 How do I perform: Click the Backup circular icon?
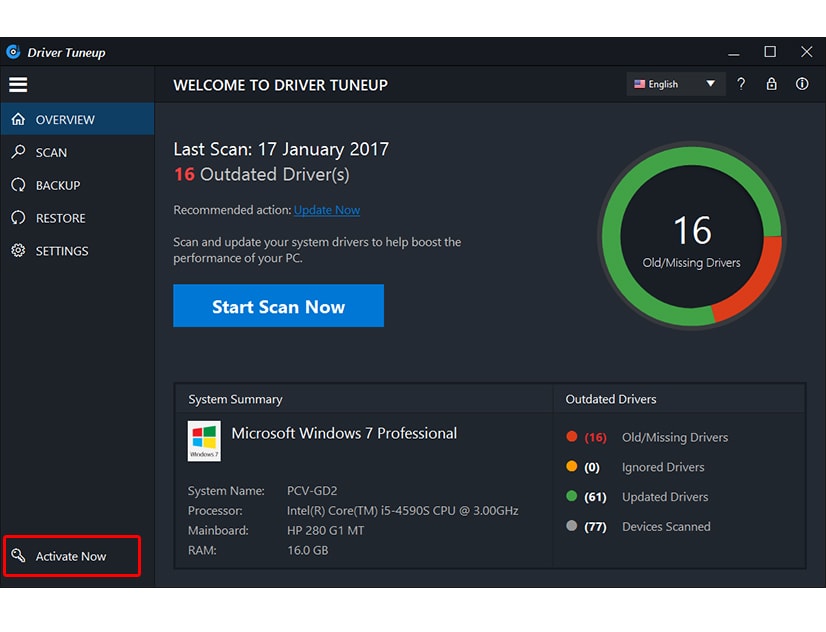[x=18, y=185]
